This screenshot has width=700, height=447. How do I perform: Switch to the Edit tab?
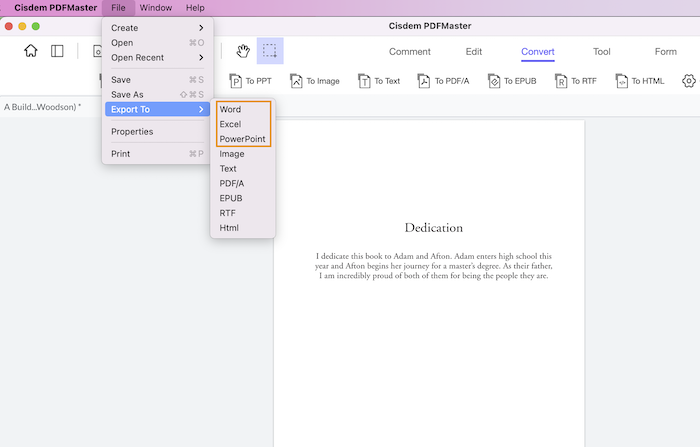[x=474, y=51]
